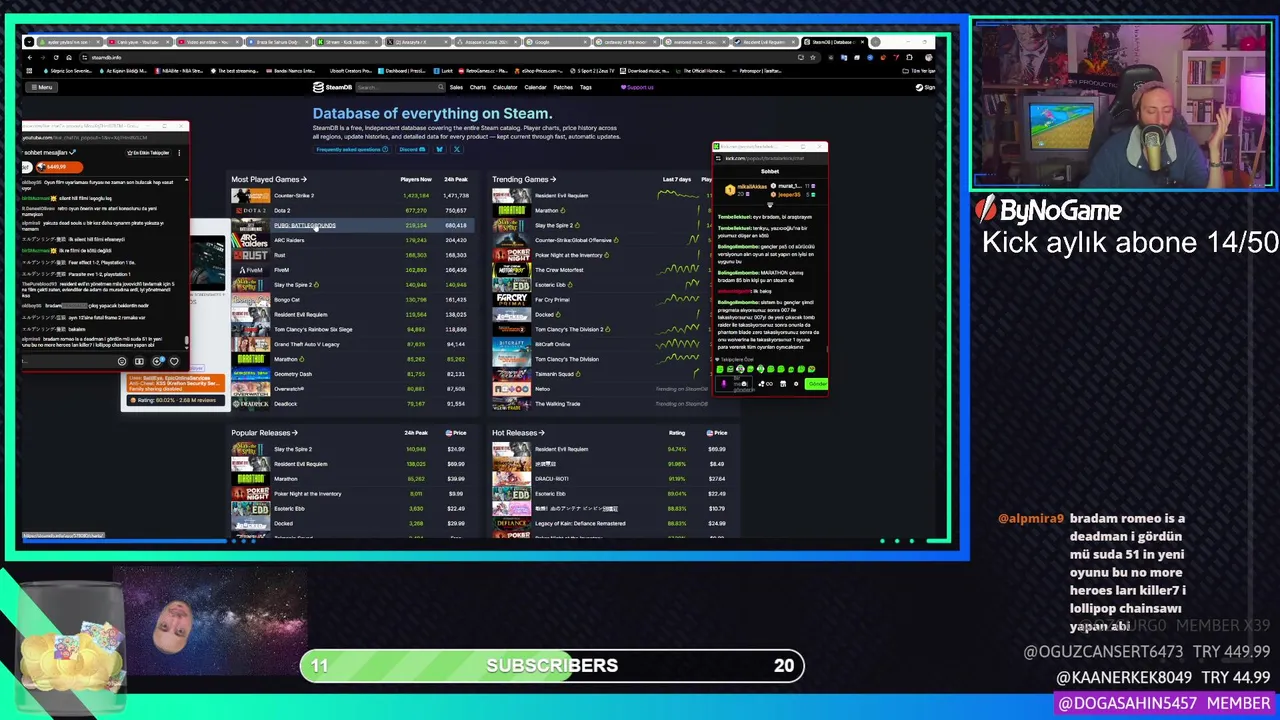Open the SteamDB Menu button
The width and height of the screenshot is (1280, 720).
tap(41, 87)
